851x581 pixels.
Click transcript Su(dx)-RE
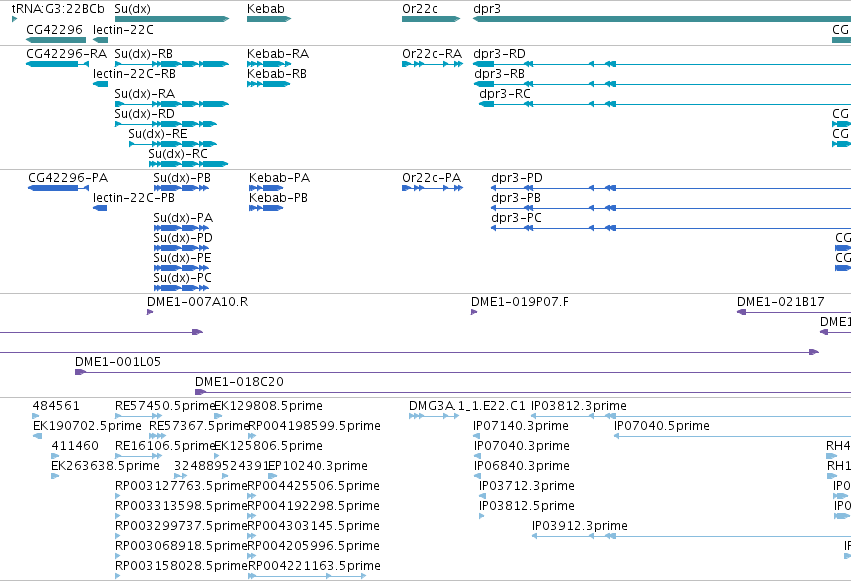[x=173, y=144]
